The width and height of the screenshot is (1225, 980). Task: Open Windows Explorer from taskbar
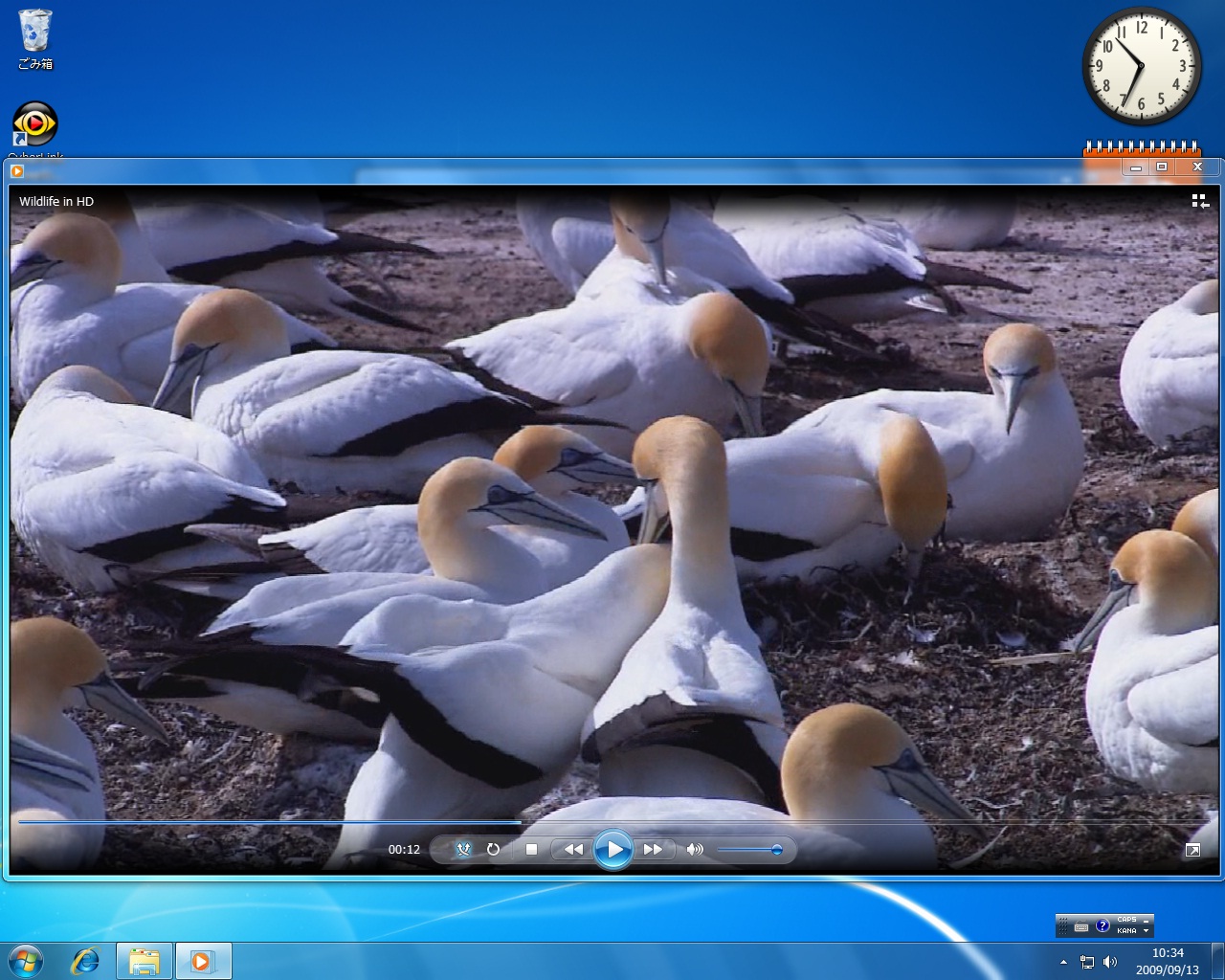click(x=145, y=961)
